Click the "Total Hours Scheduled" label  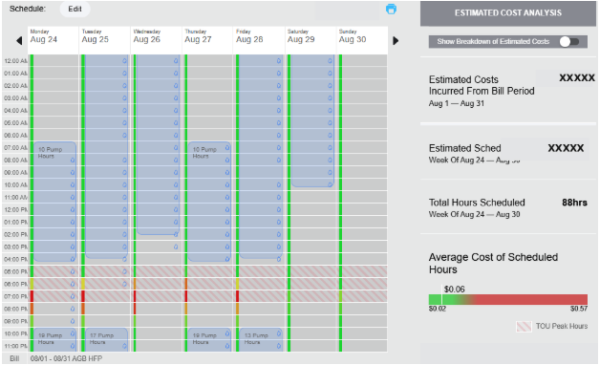coord(477,203)
